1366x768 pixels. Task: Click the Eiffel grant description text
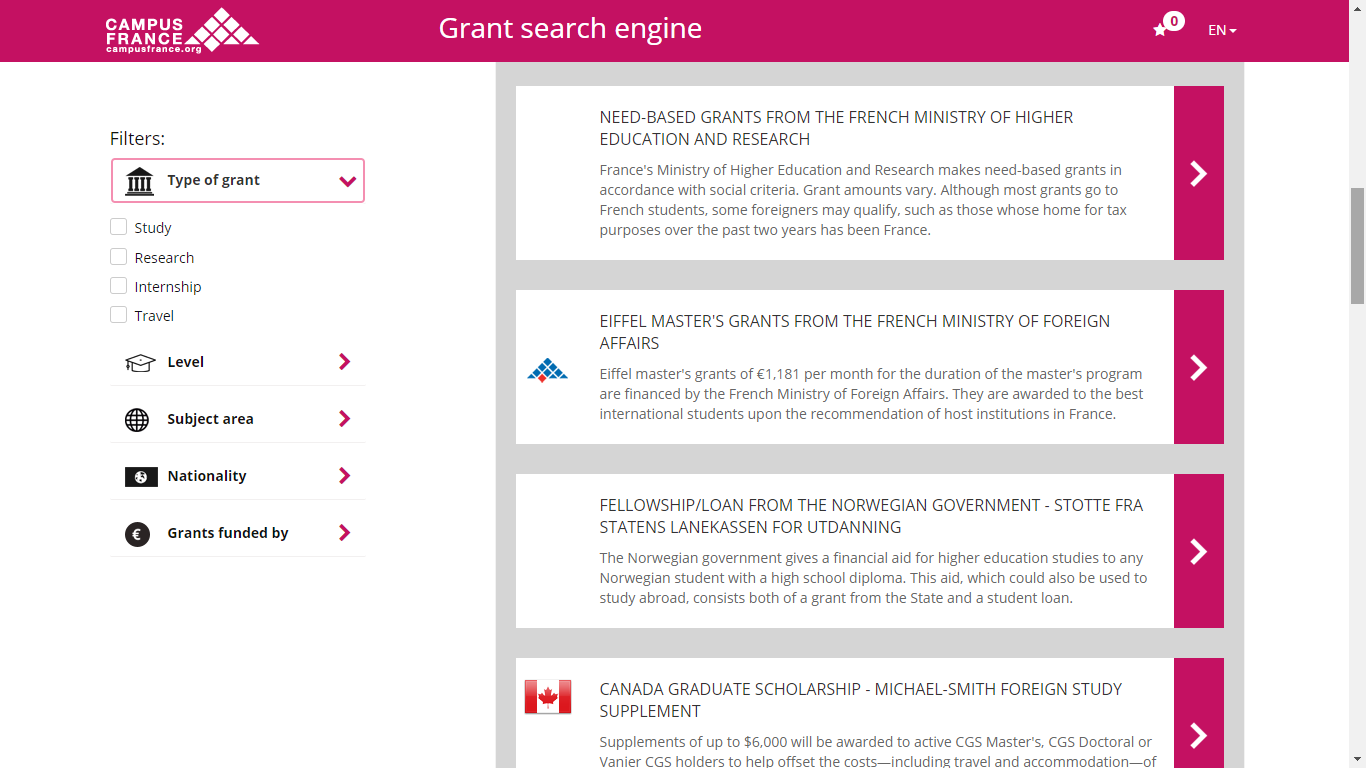click(872, 394)
